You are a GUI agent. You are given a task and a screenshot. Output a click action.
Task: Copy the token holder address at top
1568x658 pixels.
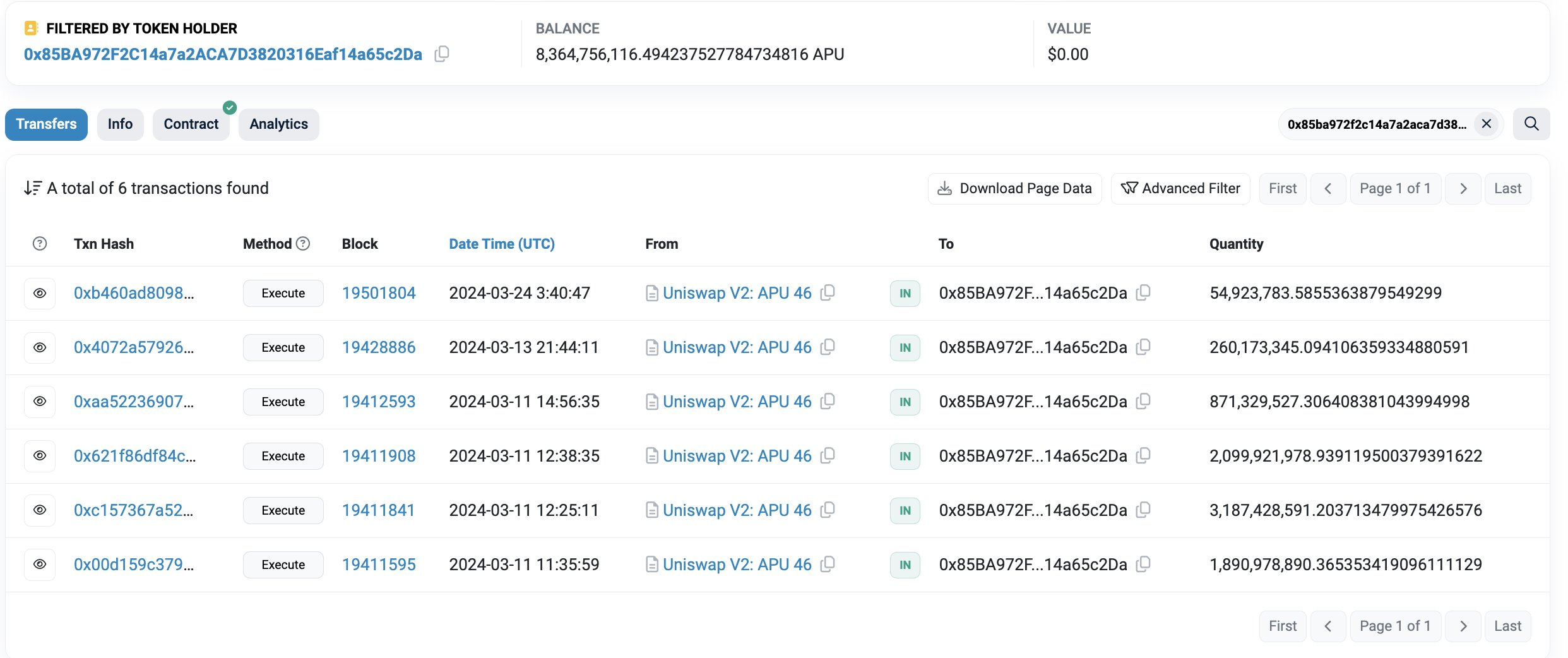coord(442,54)
